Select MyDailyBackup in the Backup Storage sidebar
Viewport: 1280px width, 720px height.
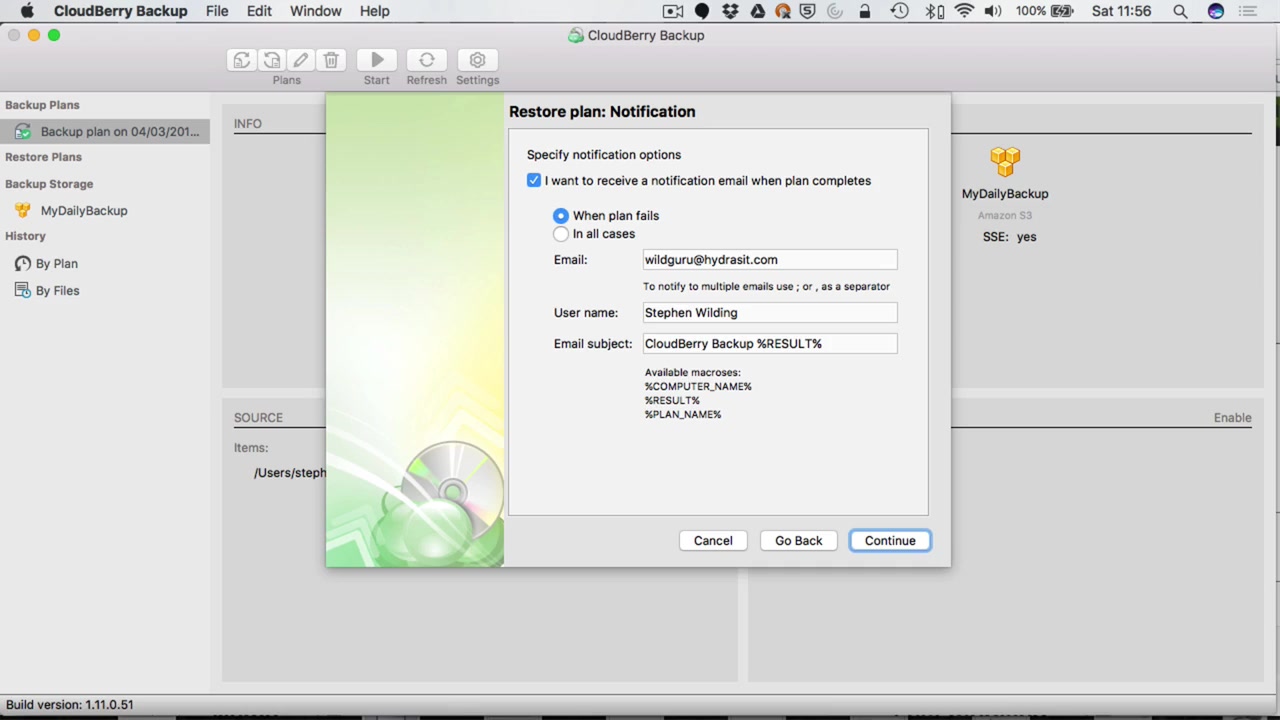point(105,210)
